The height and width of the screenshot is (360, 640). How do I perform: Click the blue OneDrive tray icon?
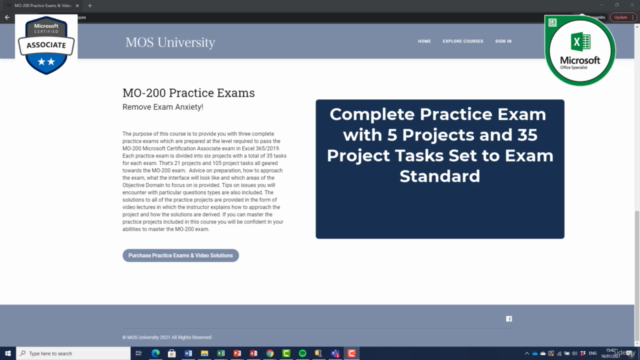(x=535, y=353)
